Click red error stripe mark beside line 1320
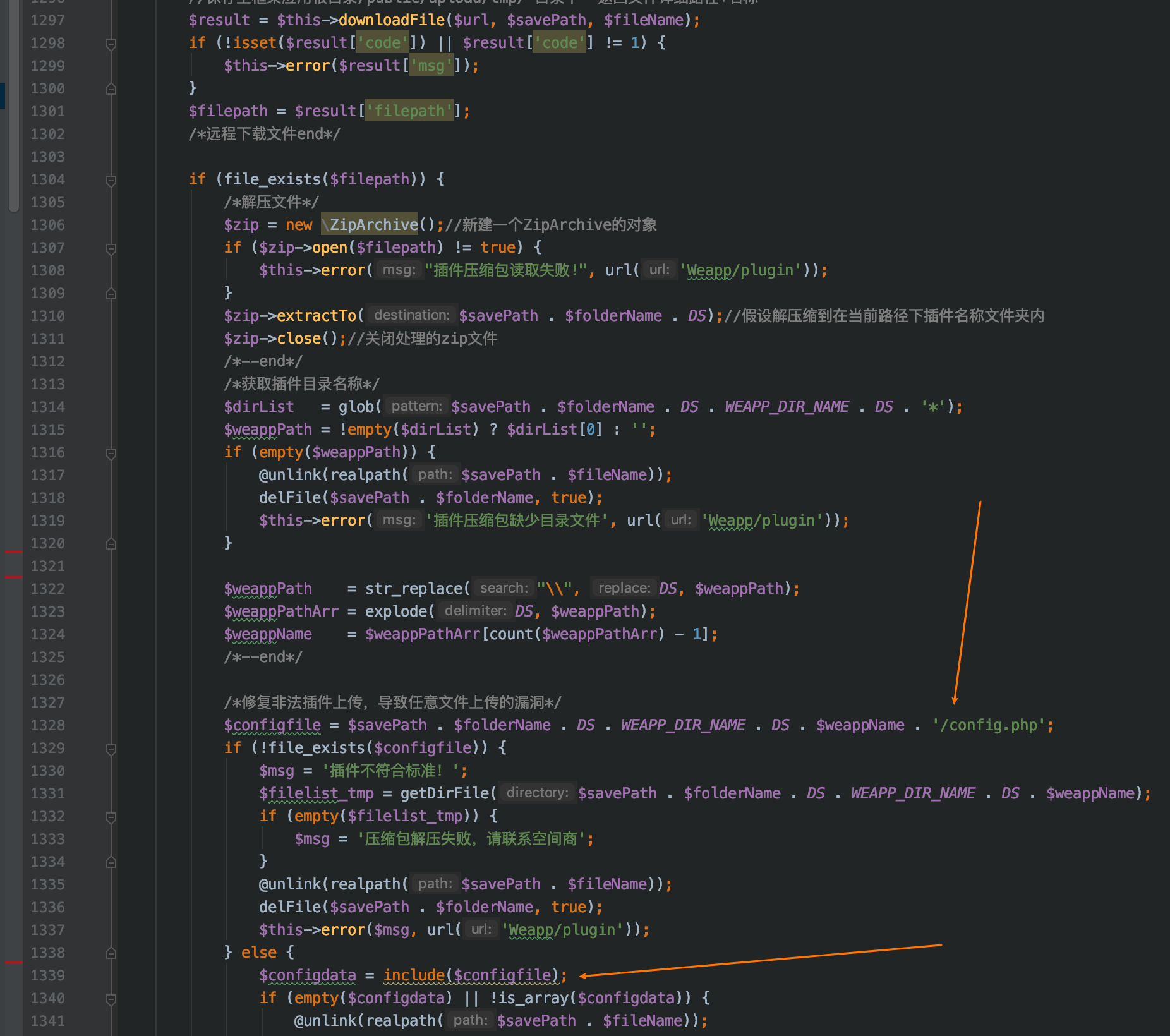The width and height of the screenshot is (1170, 1036). [x=13, y=552]
